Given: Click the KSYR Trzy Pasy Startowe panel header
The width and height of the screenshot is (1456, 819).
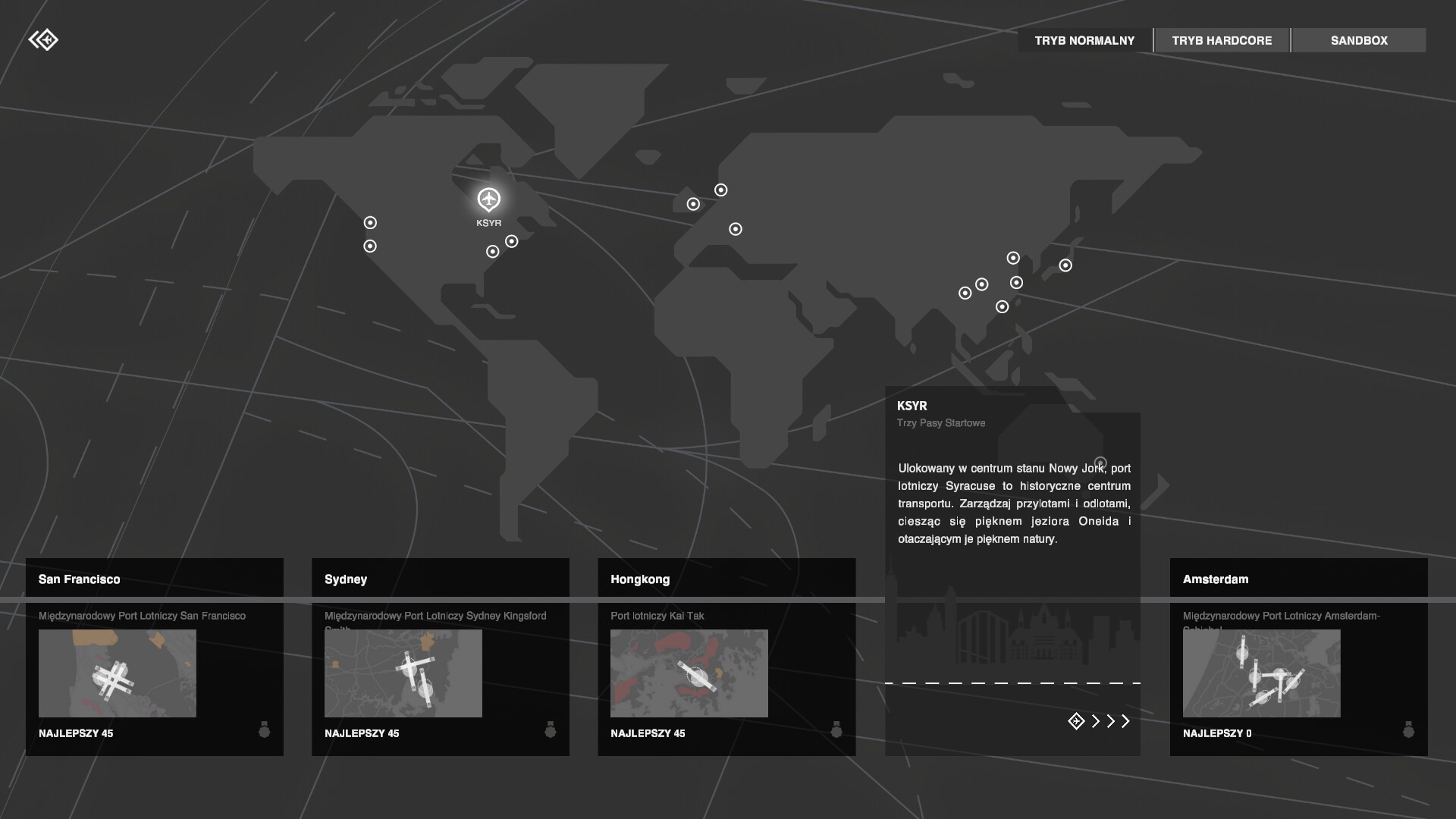Looking at the screenshot, I should (x=940, y=413).
